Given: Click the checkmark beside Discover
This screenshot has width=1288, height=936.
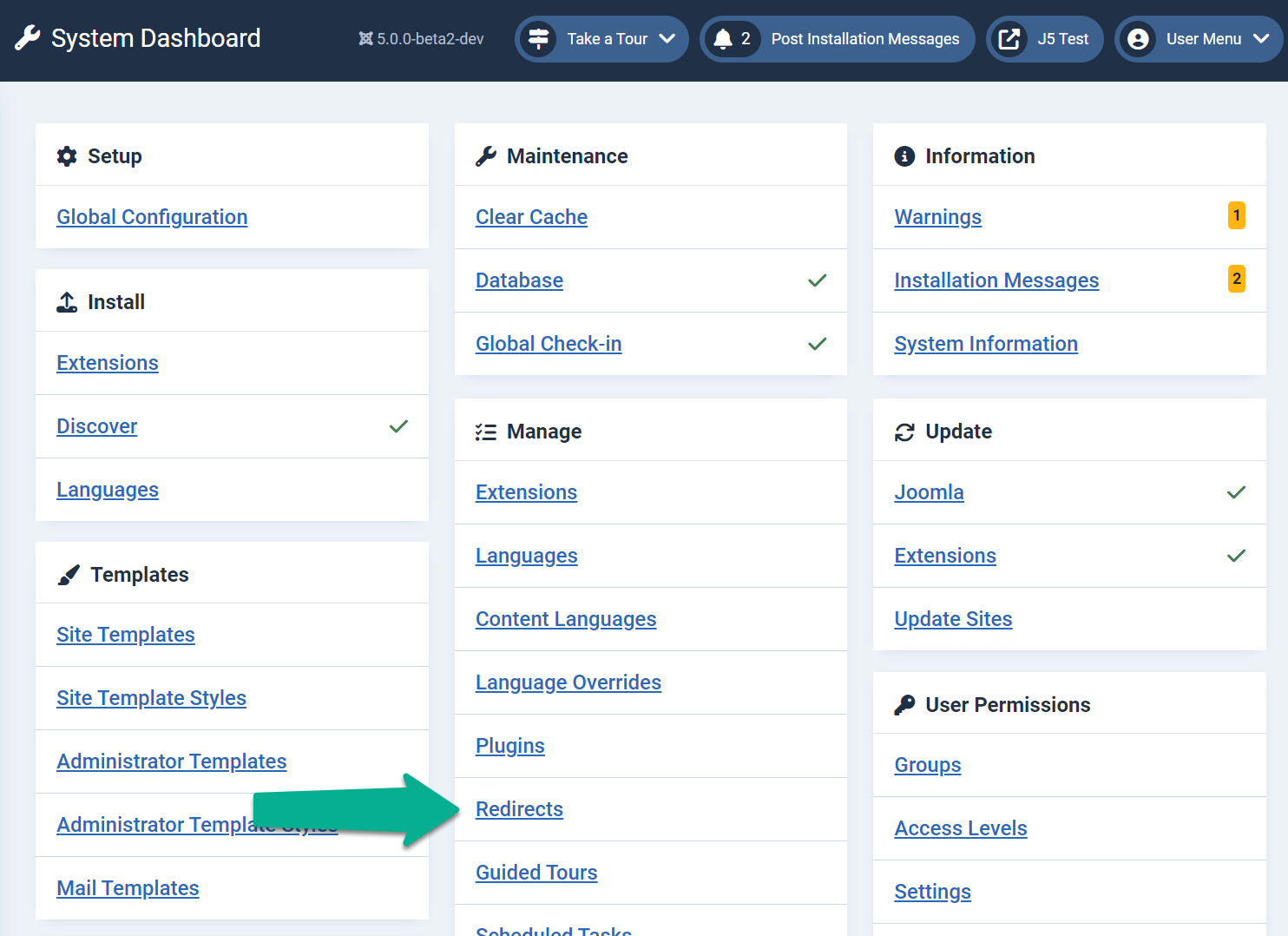Looking at the screenshot, I should (x=398, y=426).
